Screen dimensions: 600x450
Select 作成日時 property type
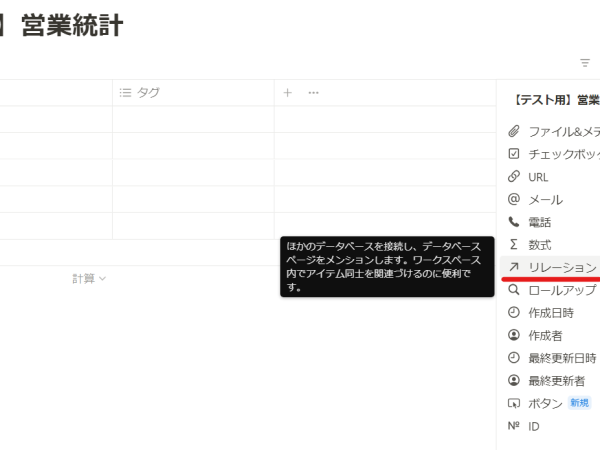click(550, 312)
